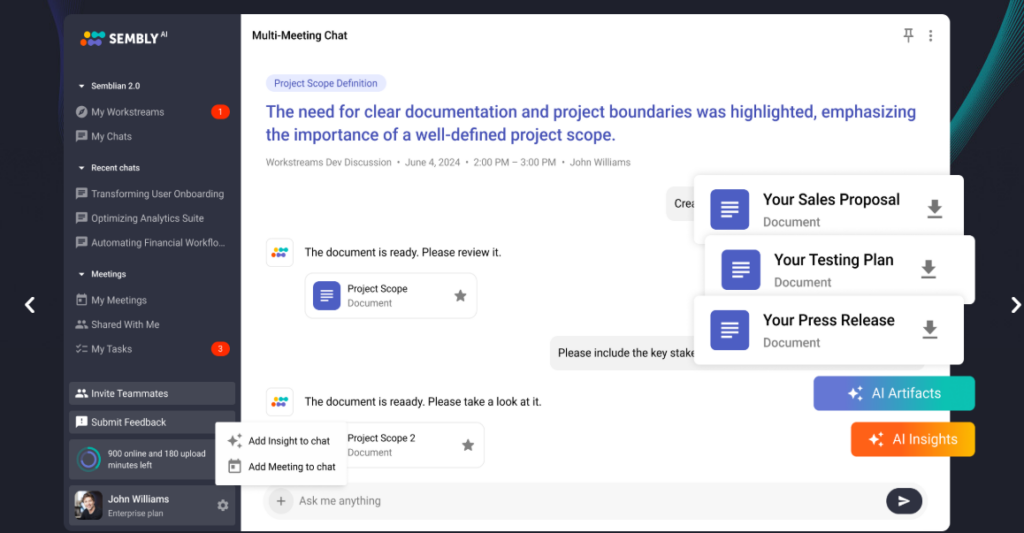This screenshot has height=533, width=1024.
Task: Star the Project Scope 2 document
Action: (468, 445)
